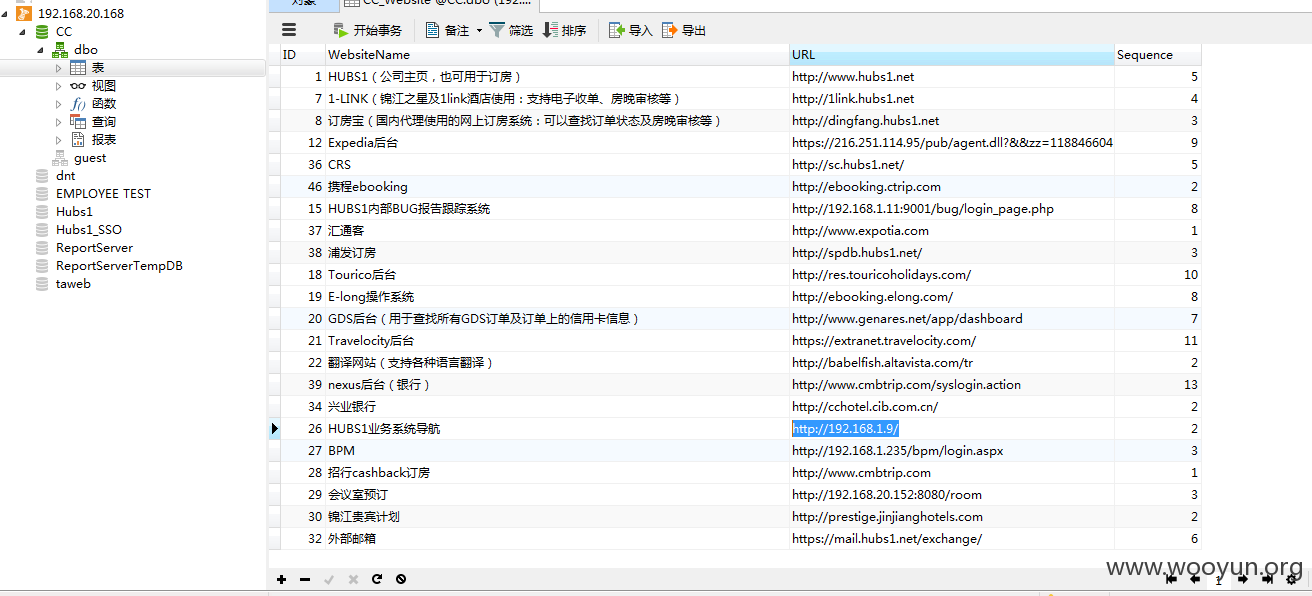Click the guest schema icon

coord(60,158)
